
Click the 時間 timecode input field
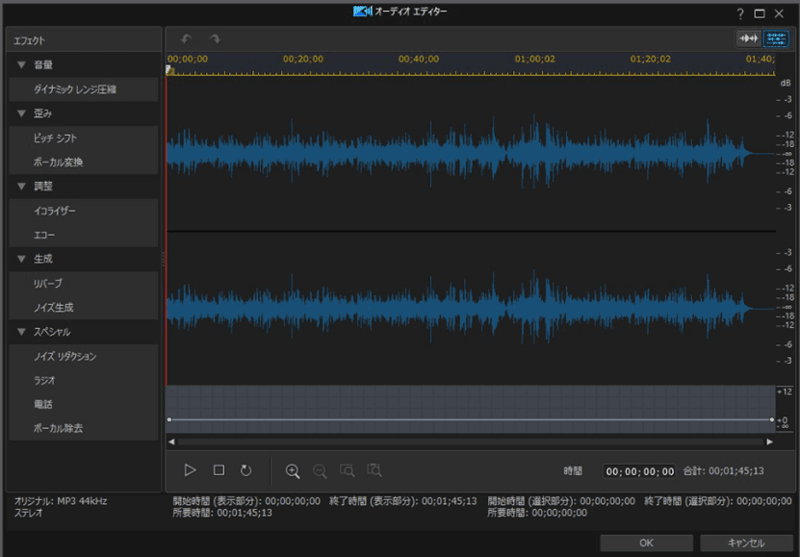click(x=639, y=471)
